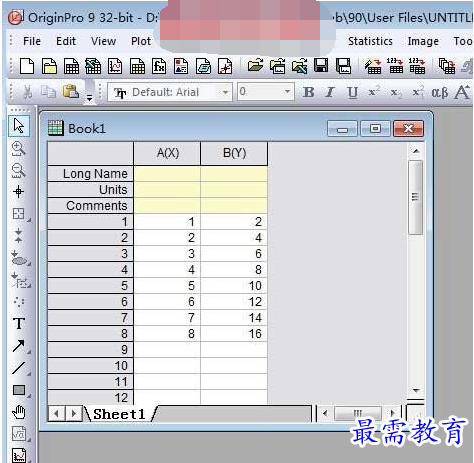Select the Screen Reader crosshair tool
The width and height of the screenshot is (474, 463).
[x=19, y=192]
